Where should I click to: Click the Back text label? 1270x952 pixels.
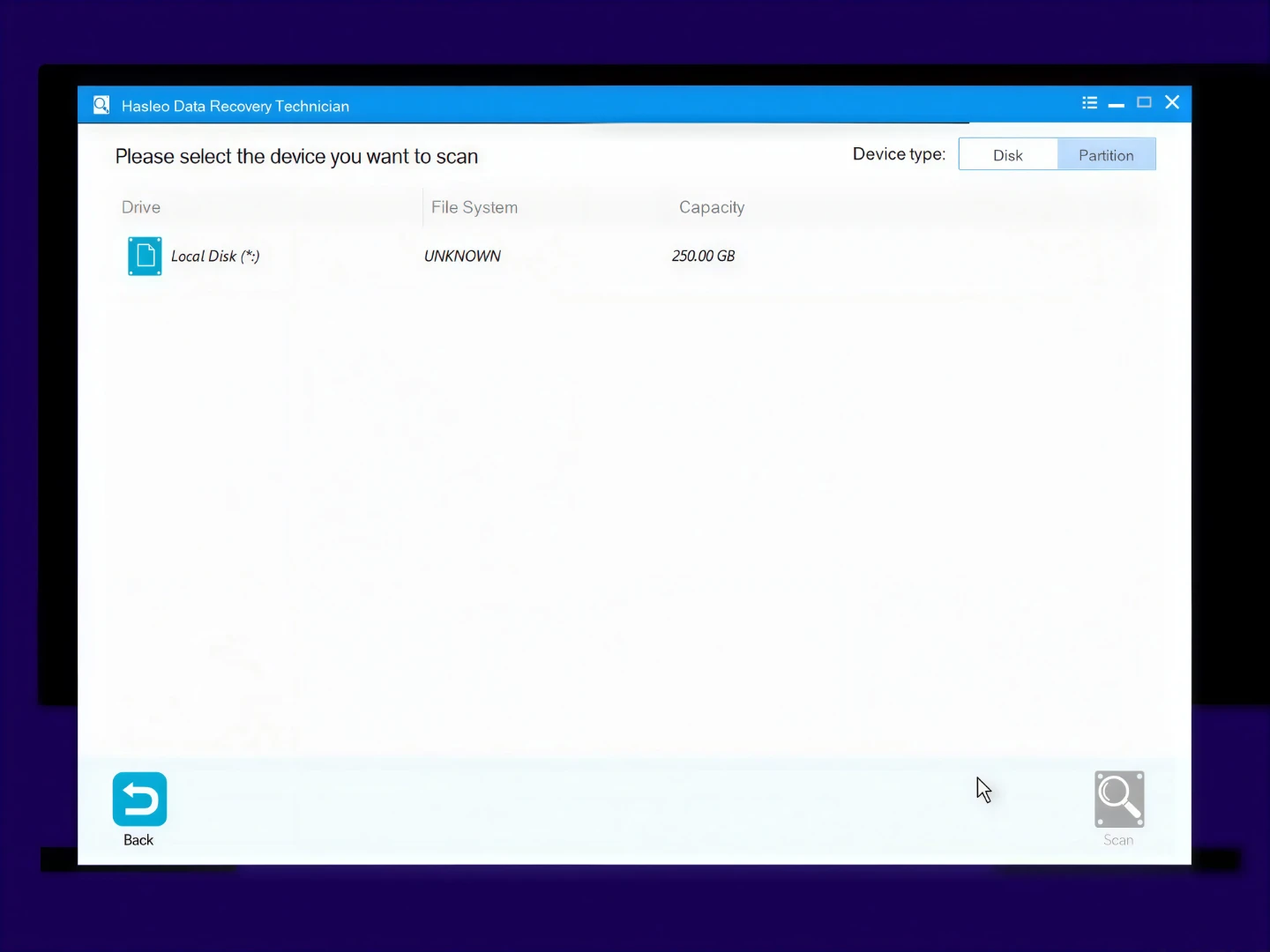click(x=138, y=840)
